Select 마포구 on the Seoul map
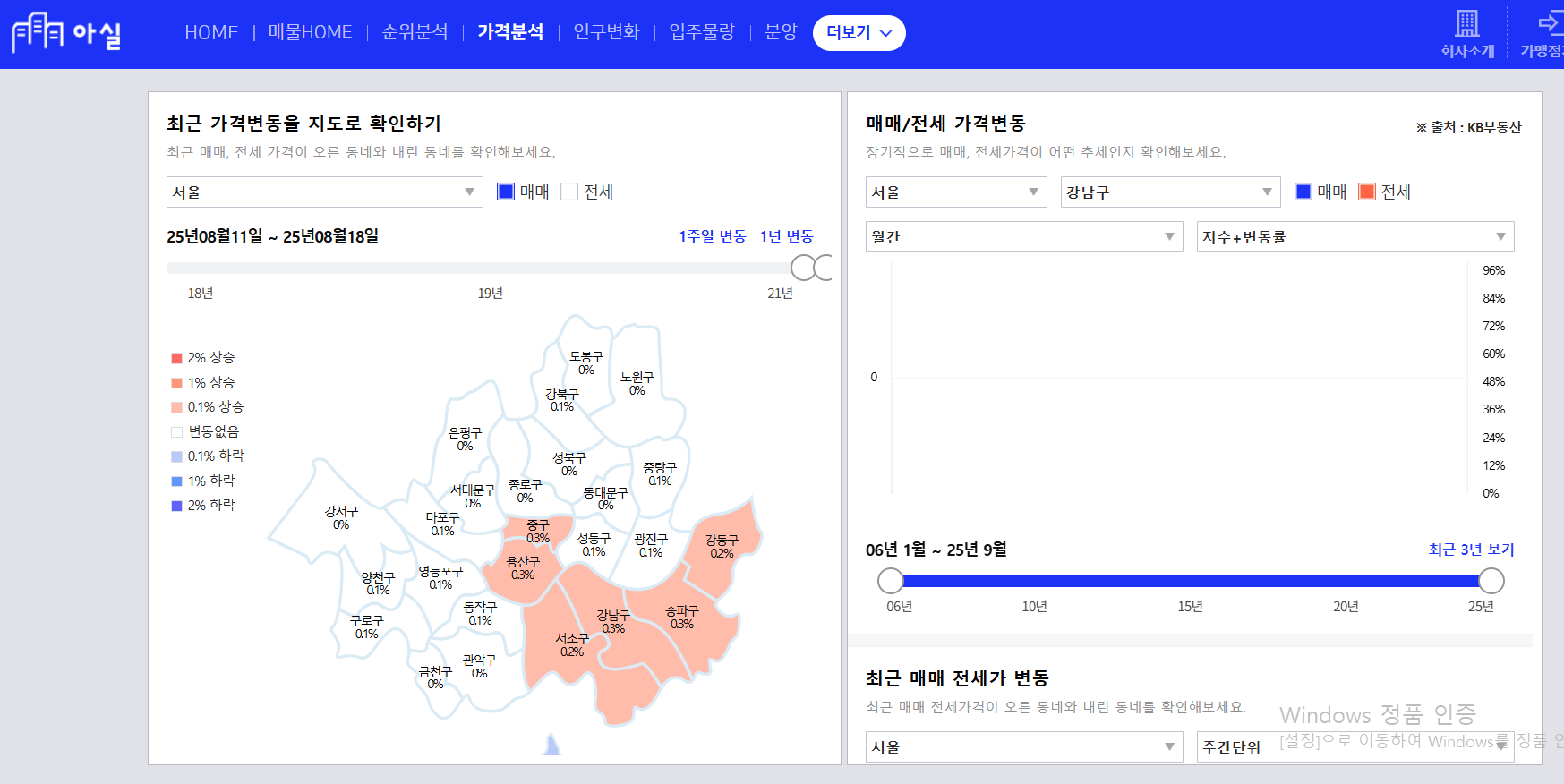The width and height of the screenshot is (1564, 784). pos(442,524)
